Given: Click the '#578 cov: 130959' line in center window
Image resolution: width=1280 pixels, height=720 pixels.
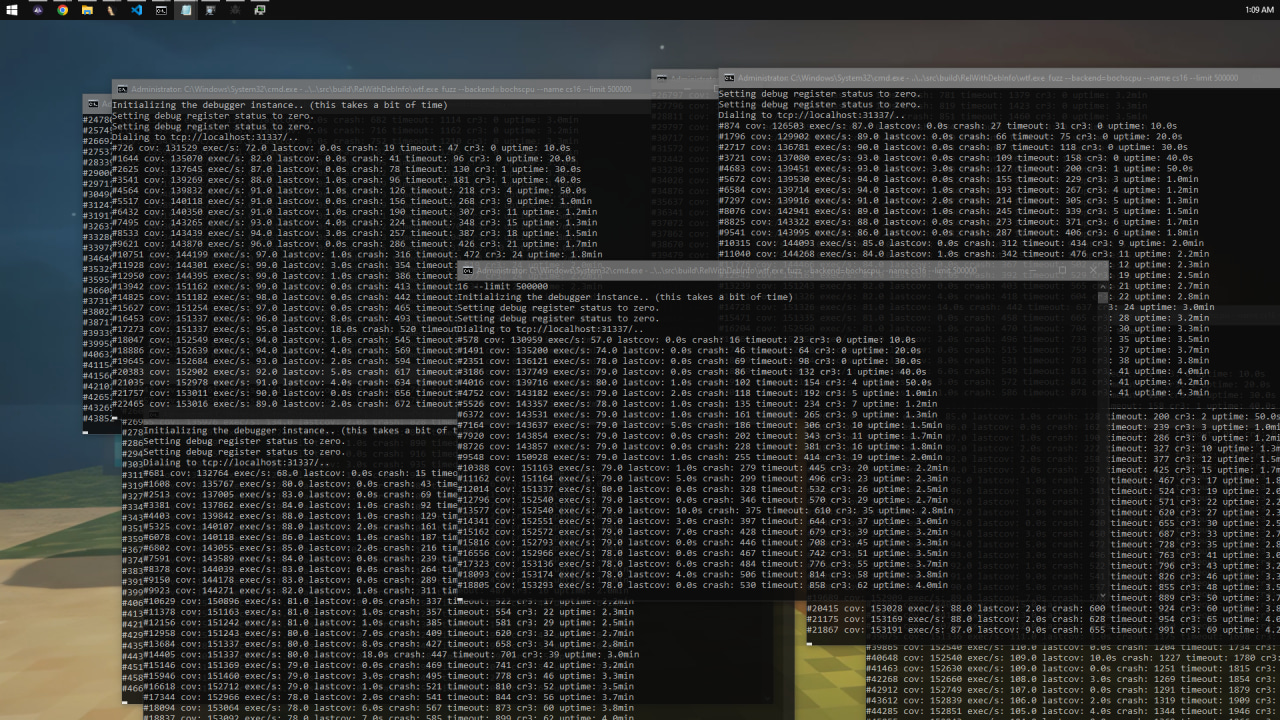Looking at the screenshot, I should click(685, 340).
